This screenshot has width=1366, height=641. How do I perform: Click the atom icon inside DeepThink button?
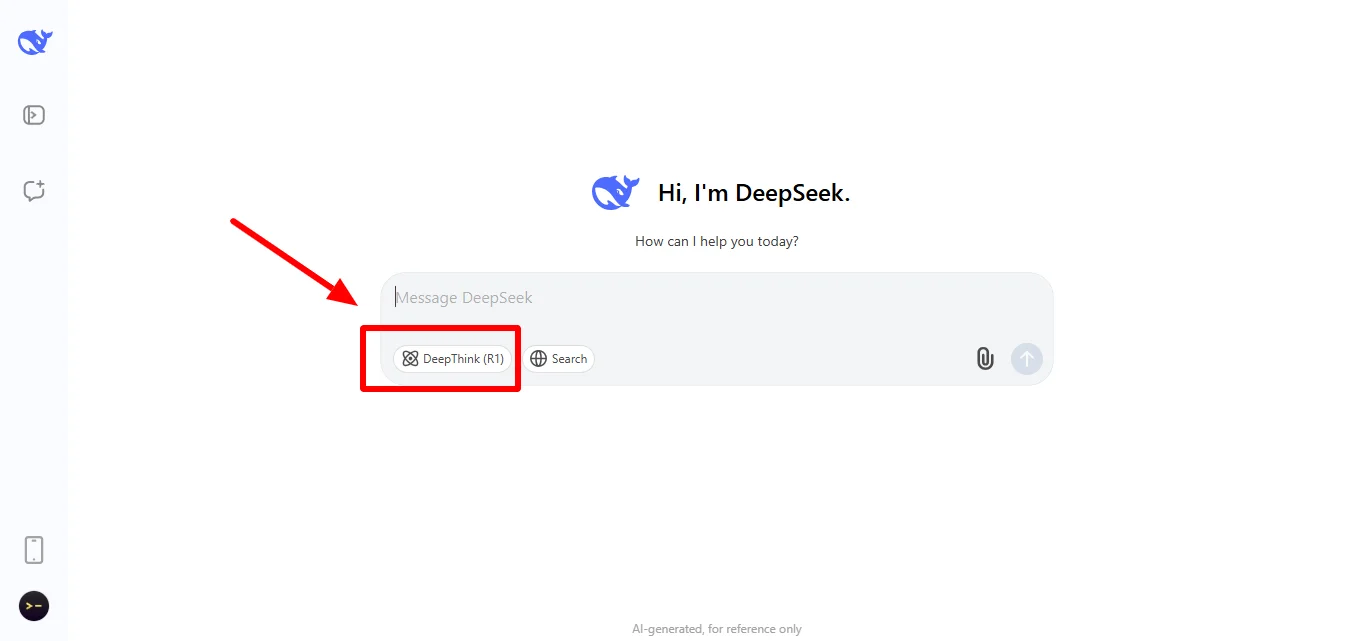(409, 358)
